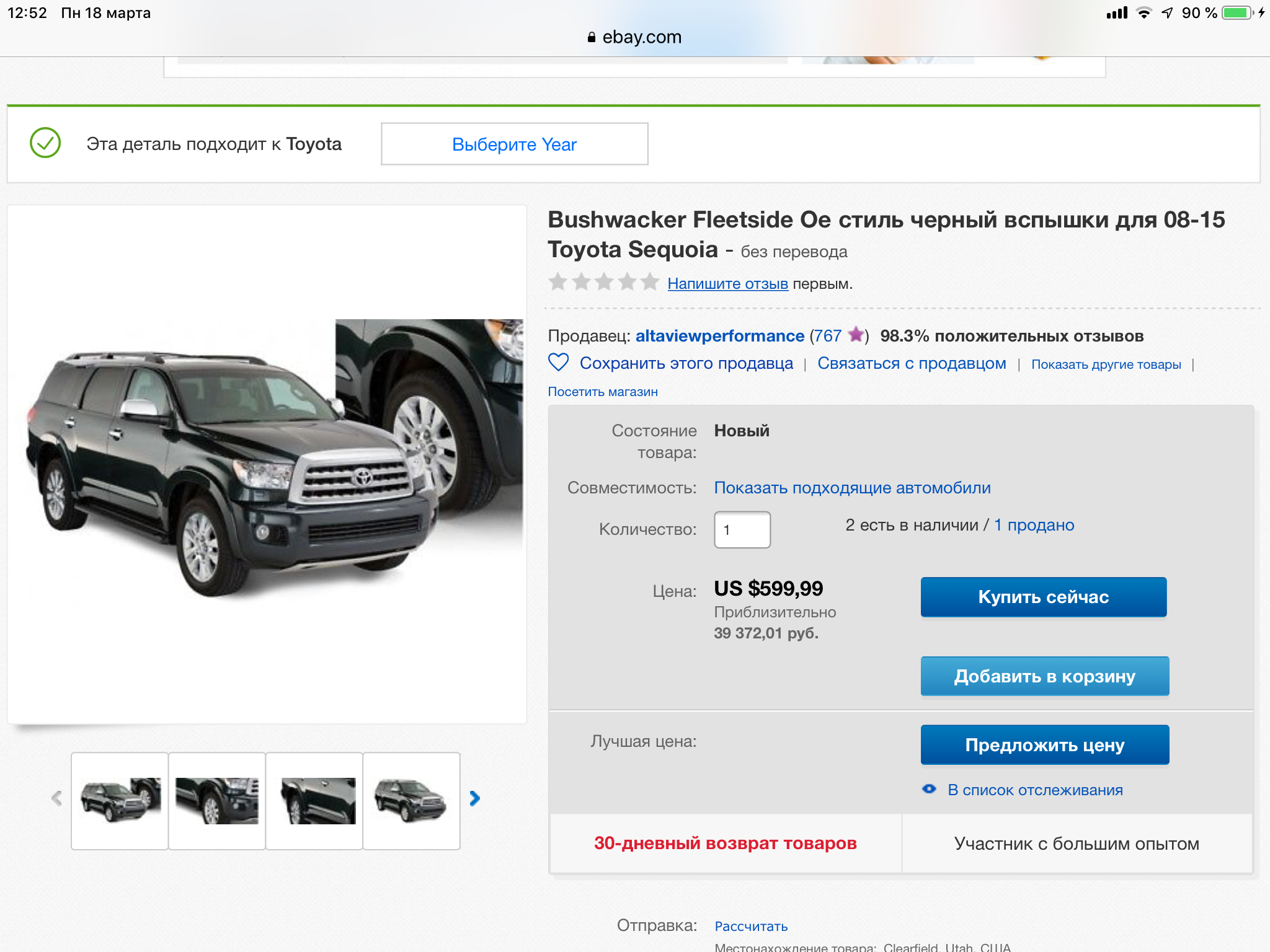Open the altaviewperformance seller link
1270x952 pixels.
click(x=720, y=336)
